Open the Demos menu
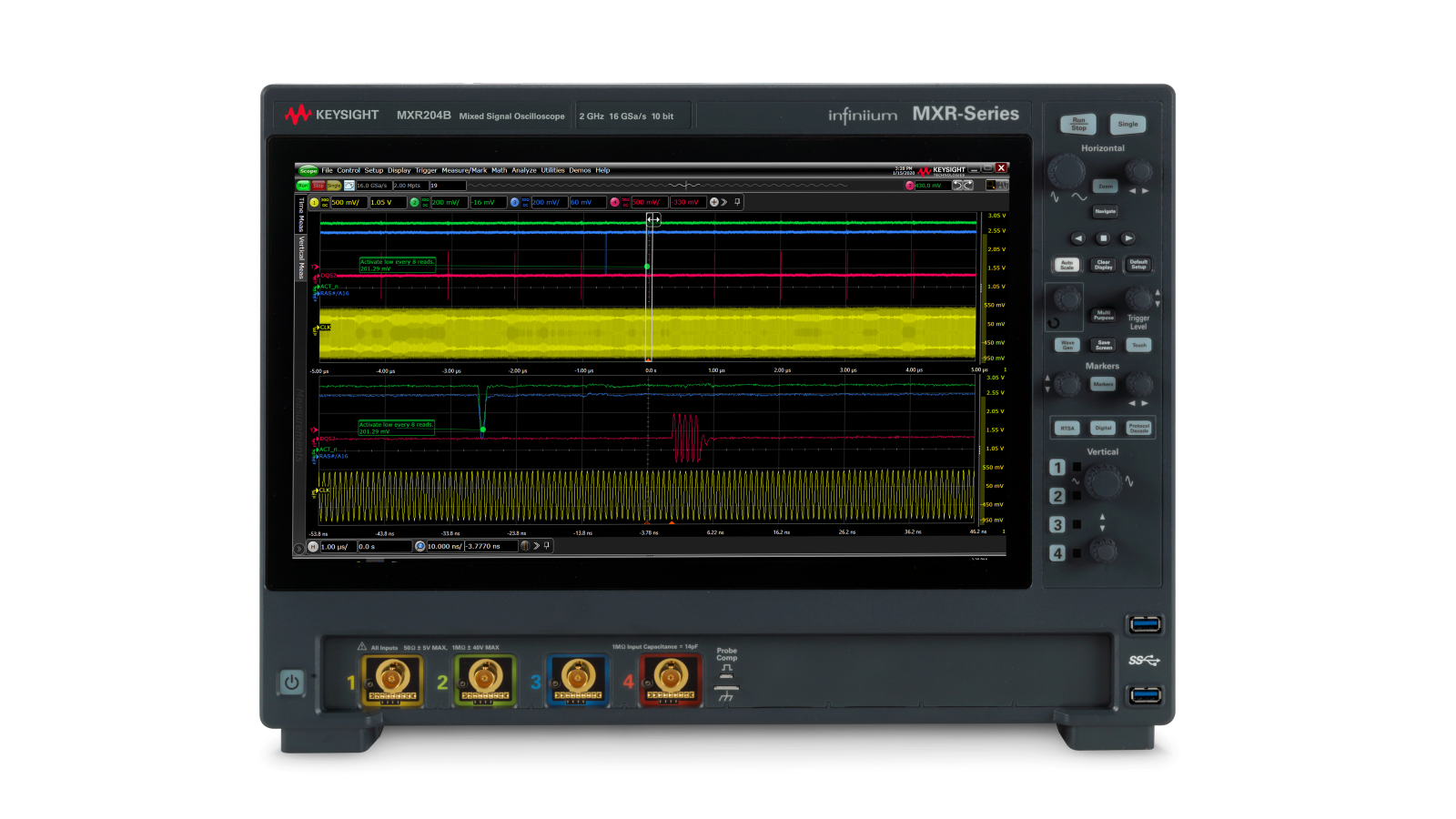This screenshot has width=1456, height=819. 580,170
